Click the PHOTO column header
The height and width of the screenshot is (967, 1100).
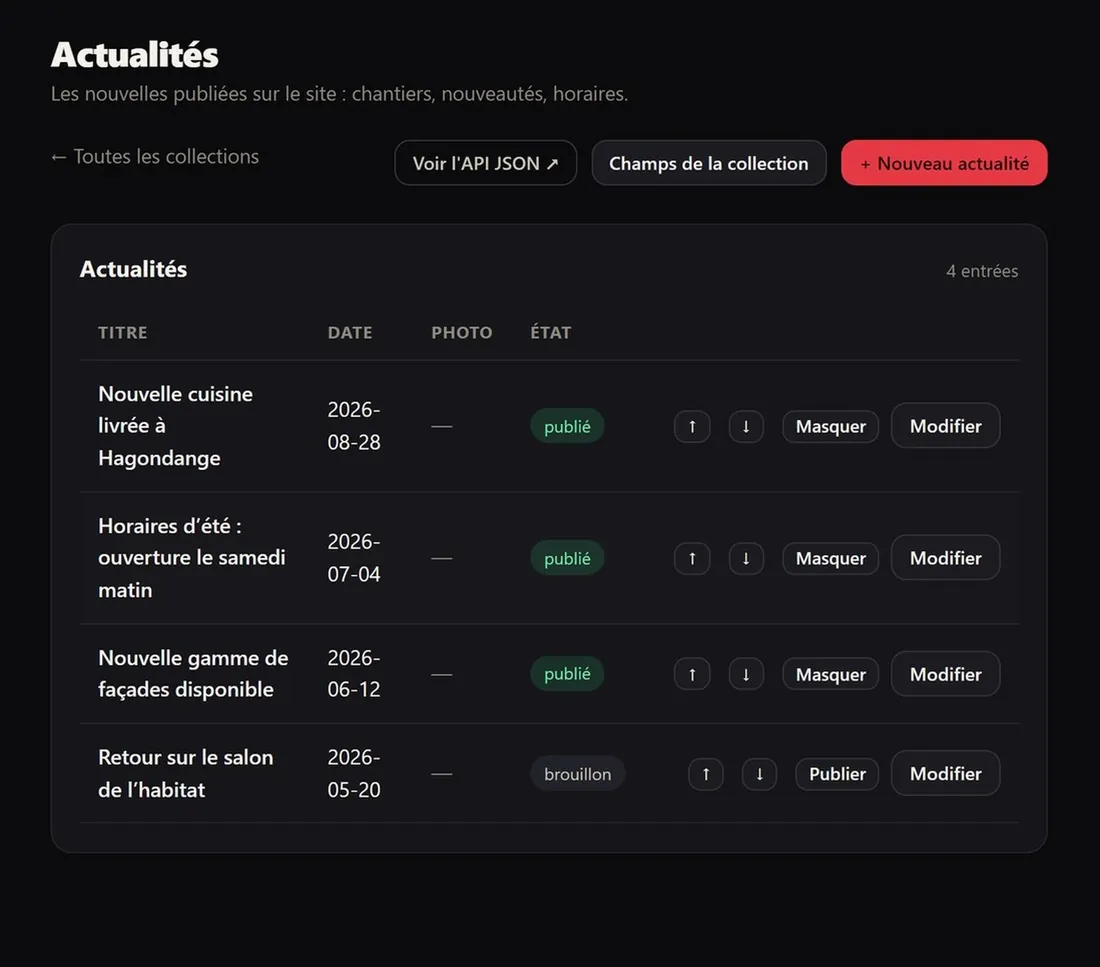pos(462,333)
